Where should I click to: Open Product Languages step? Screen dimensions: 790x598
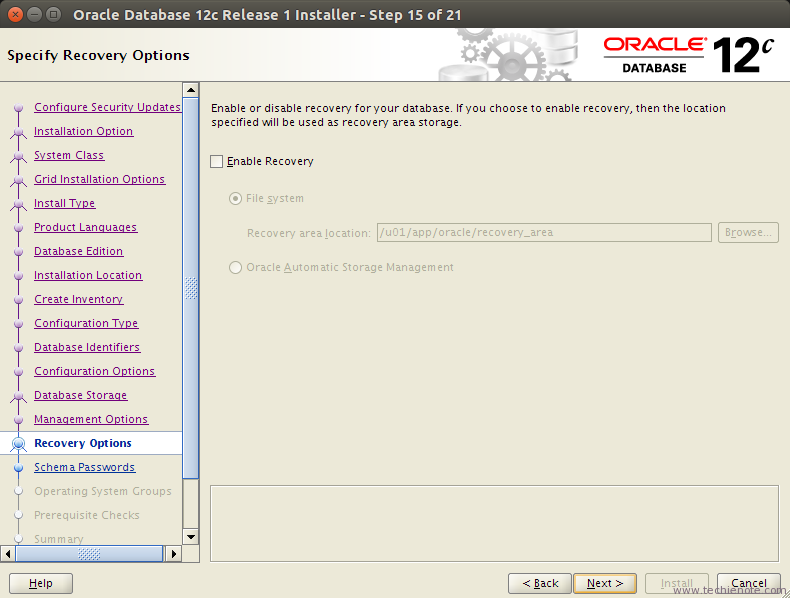(86, 227)
